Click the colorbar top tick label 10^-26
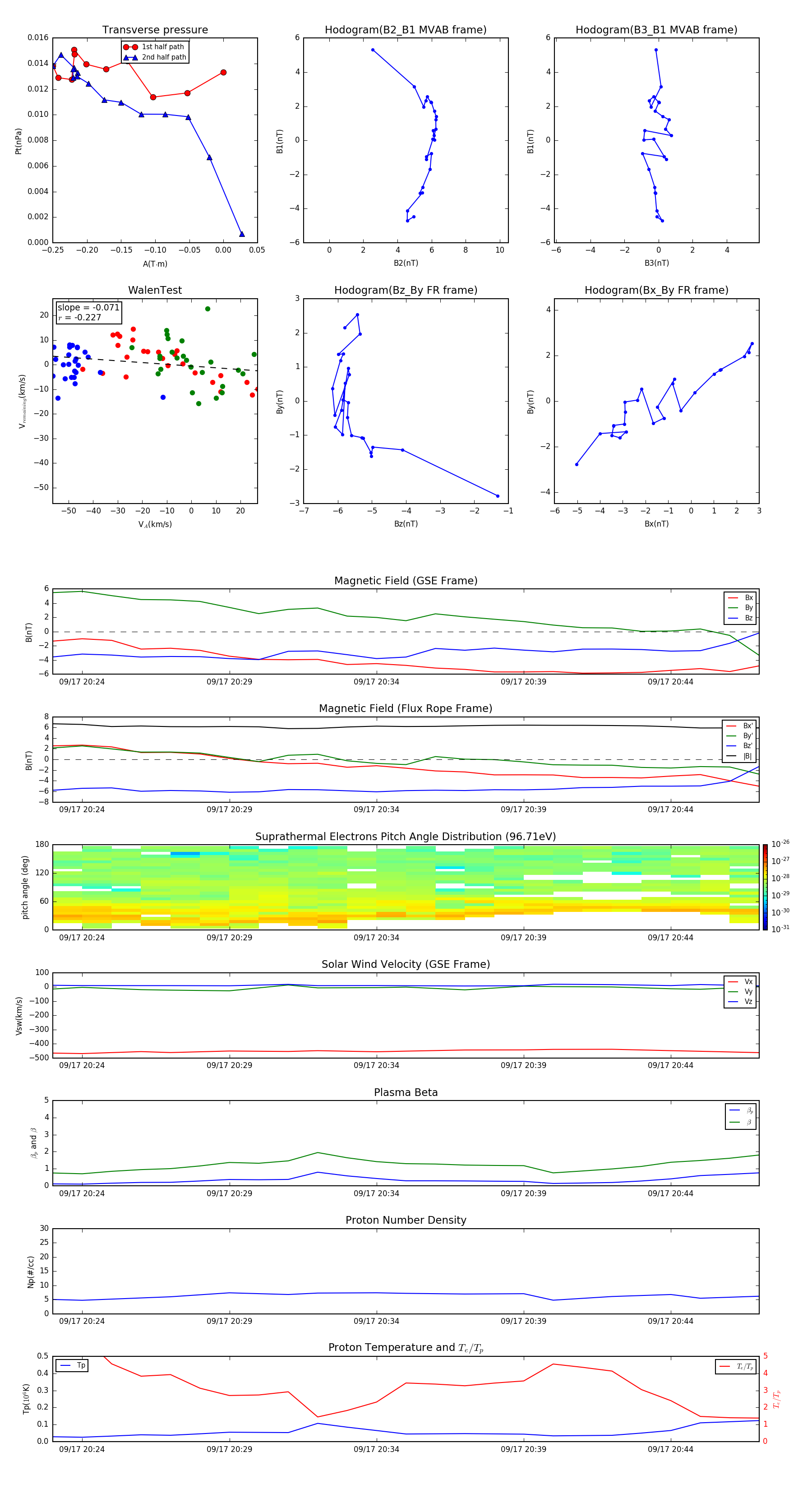 pyautogui.click(x=780, y=844)
